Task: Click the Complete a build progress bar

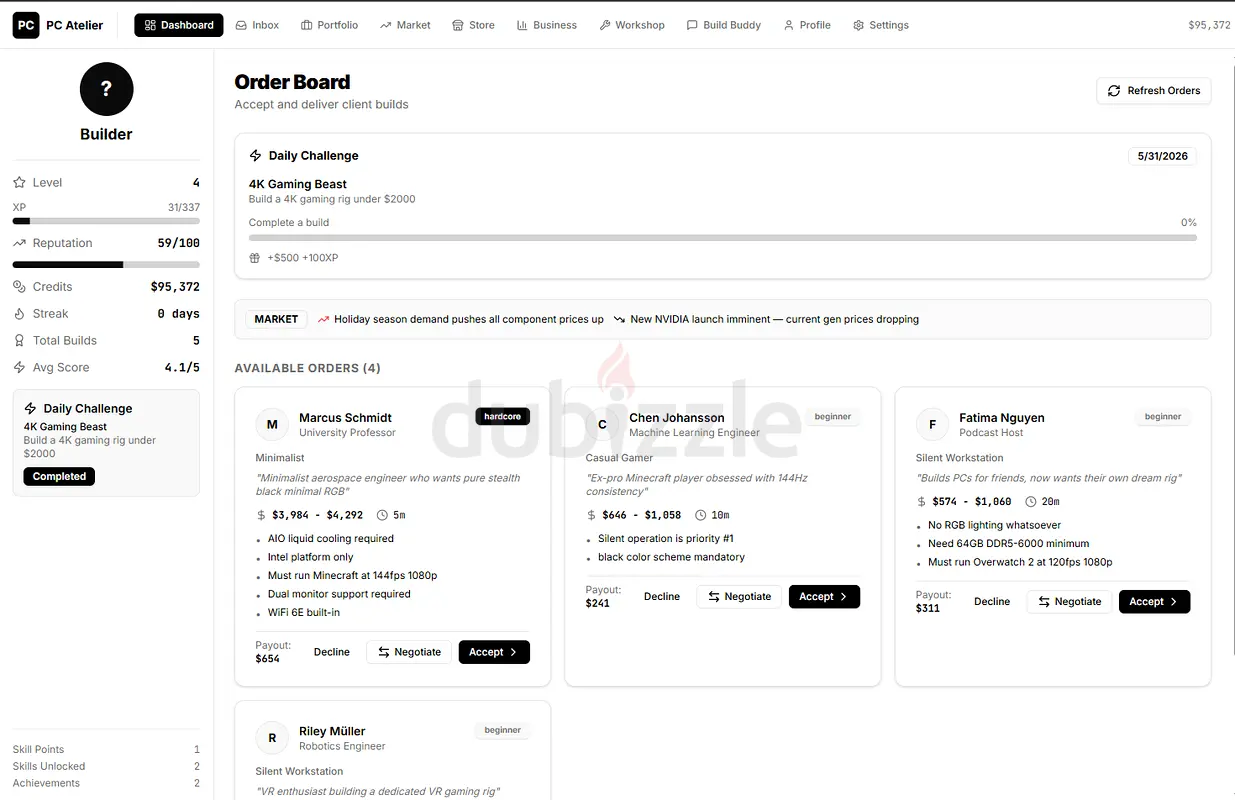Action: (723, 238)
